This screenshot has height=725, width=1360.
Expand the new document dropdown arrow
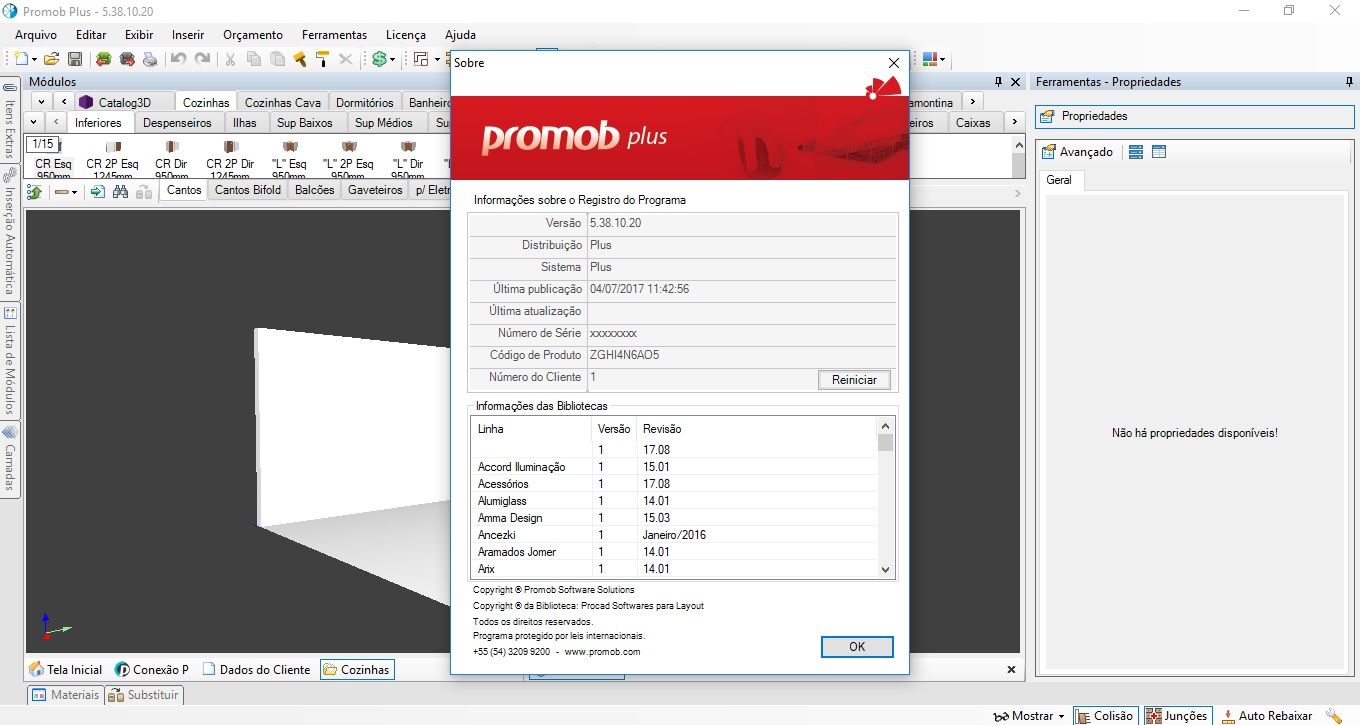(x=33, y=59)
